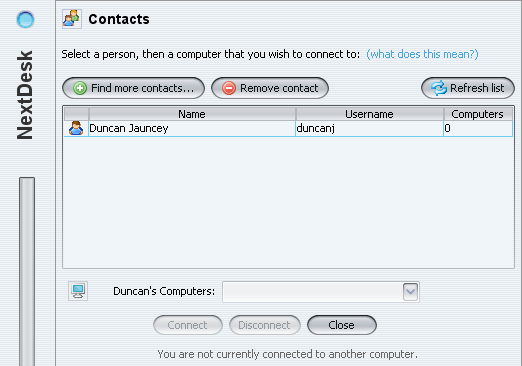Click the blue NextDesk orb icon
This screenshot has height=366, width=522.
tap(25, 19)
